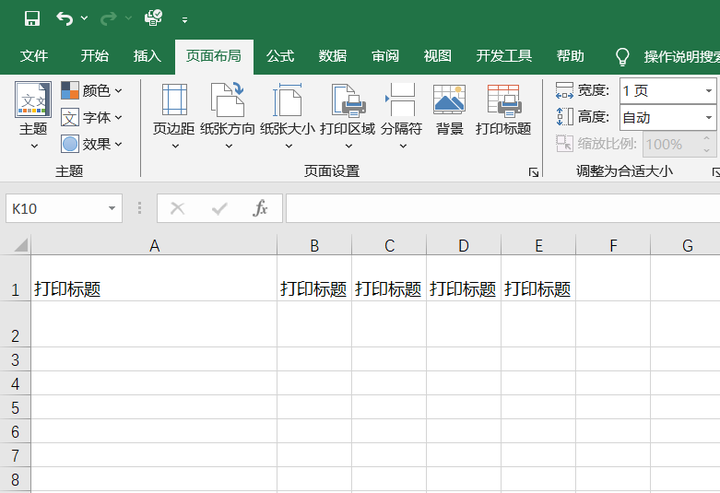
Task: Open the 宽度 width dropdown
Action: point(709,91)
